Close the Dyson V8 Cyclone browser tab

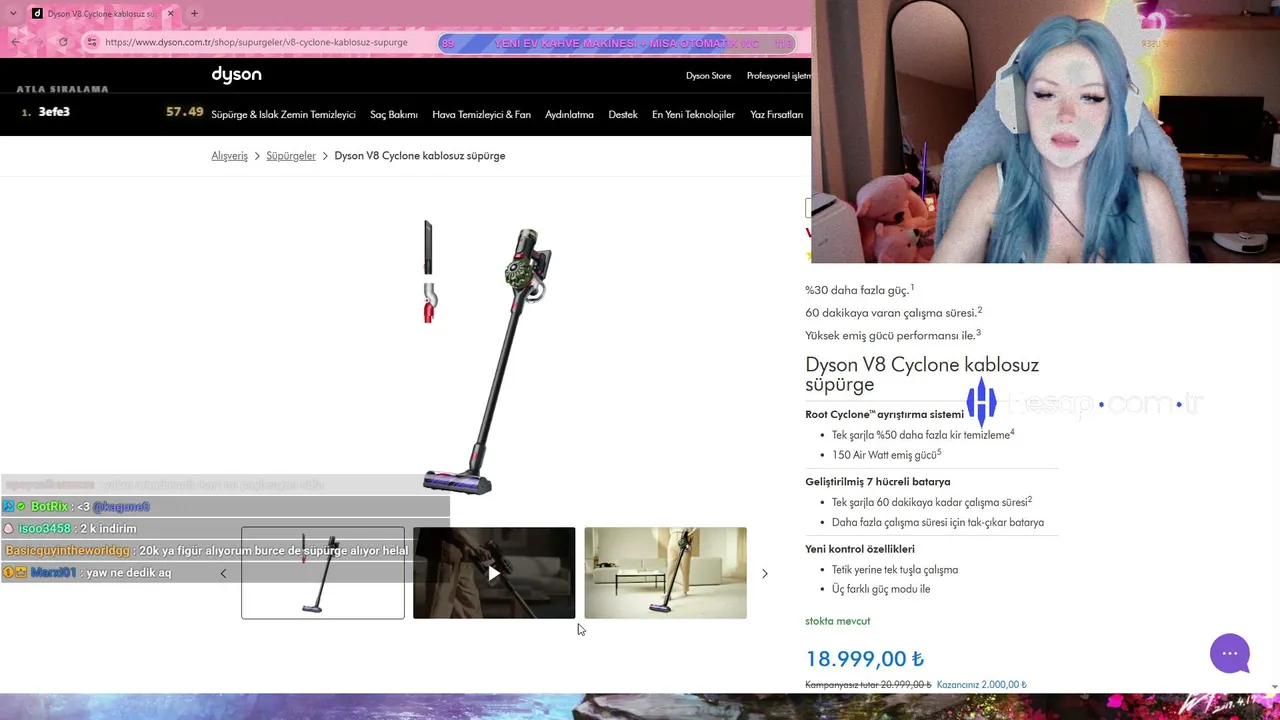170,14
